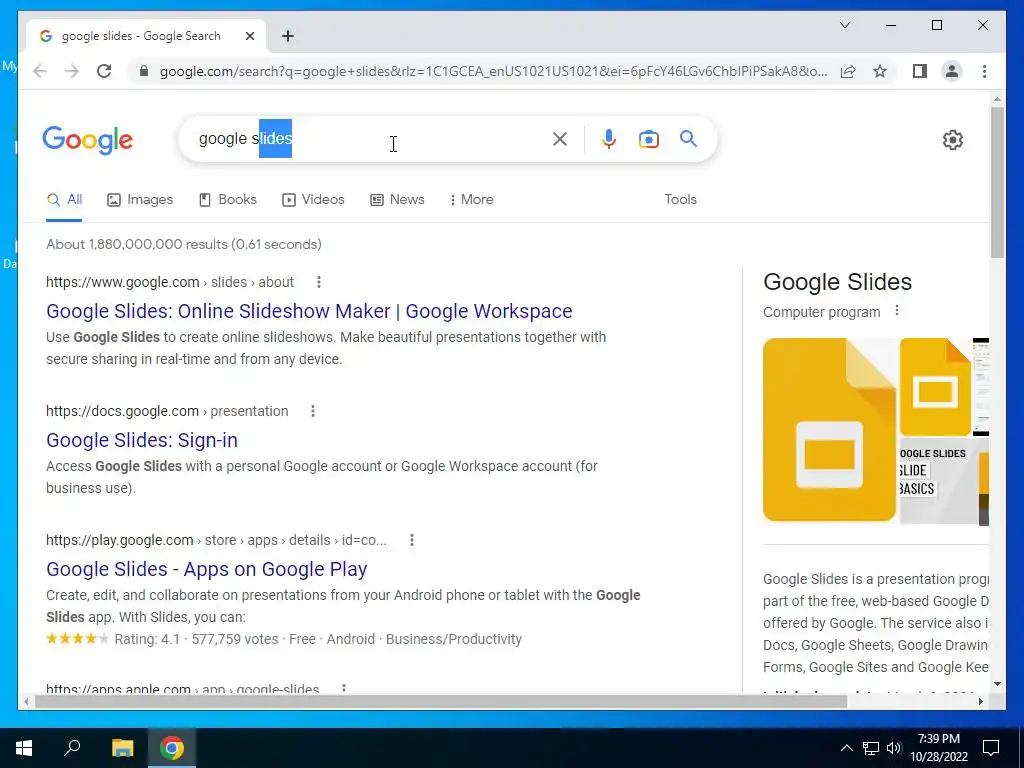Click the results count text
This screenshot has width=1024, height=768.
[x=184, y=244]
